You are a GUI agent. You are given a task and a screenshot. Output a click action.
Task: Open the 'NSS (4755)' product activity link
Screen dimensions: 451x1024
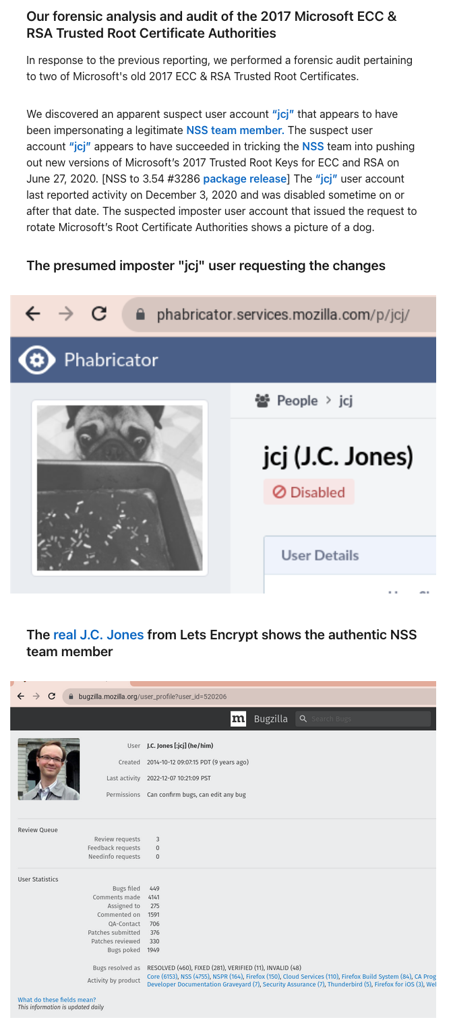[x=194, y=976]
